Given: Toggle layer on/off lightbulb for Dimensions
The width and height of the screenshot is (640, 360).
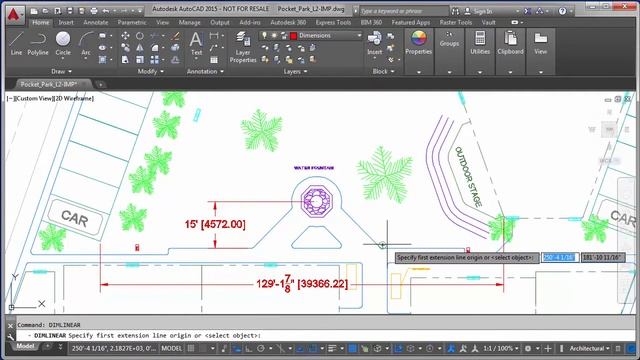Looking at the screenshot, I should pyautogui.click(x=264, y=36).
